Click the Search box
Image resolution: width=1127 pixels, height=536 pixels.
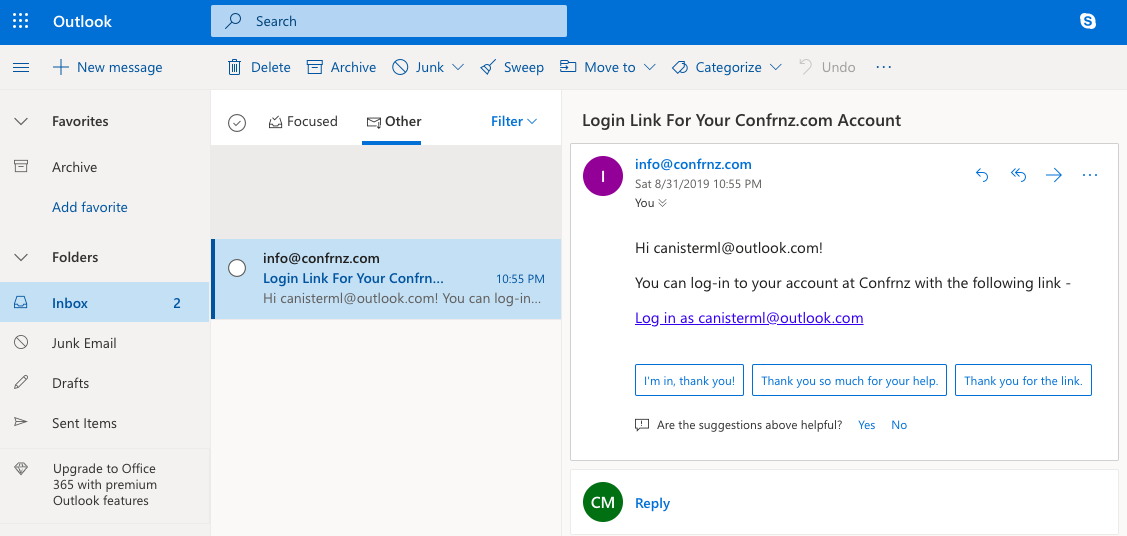[389, 22]
